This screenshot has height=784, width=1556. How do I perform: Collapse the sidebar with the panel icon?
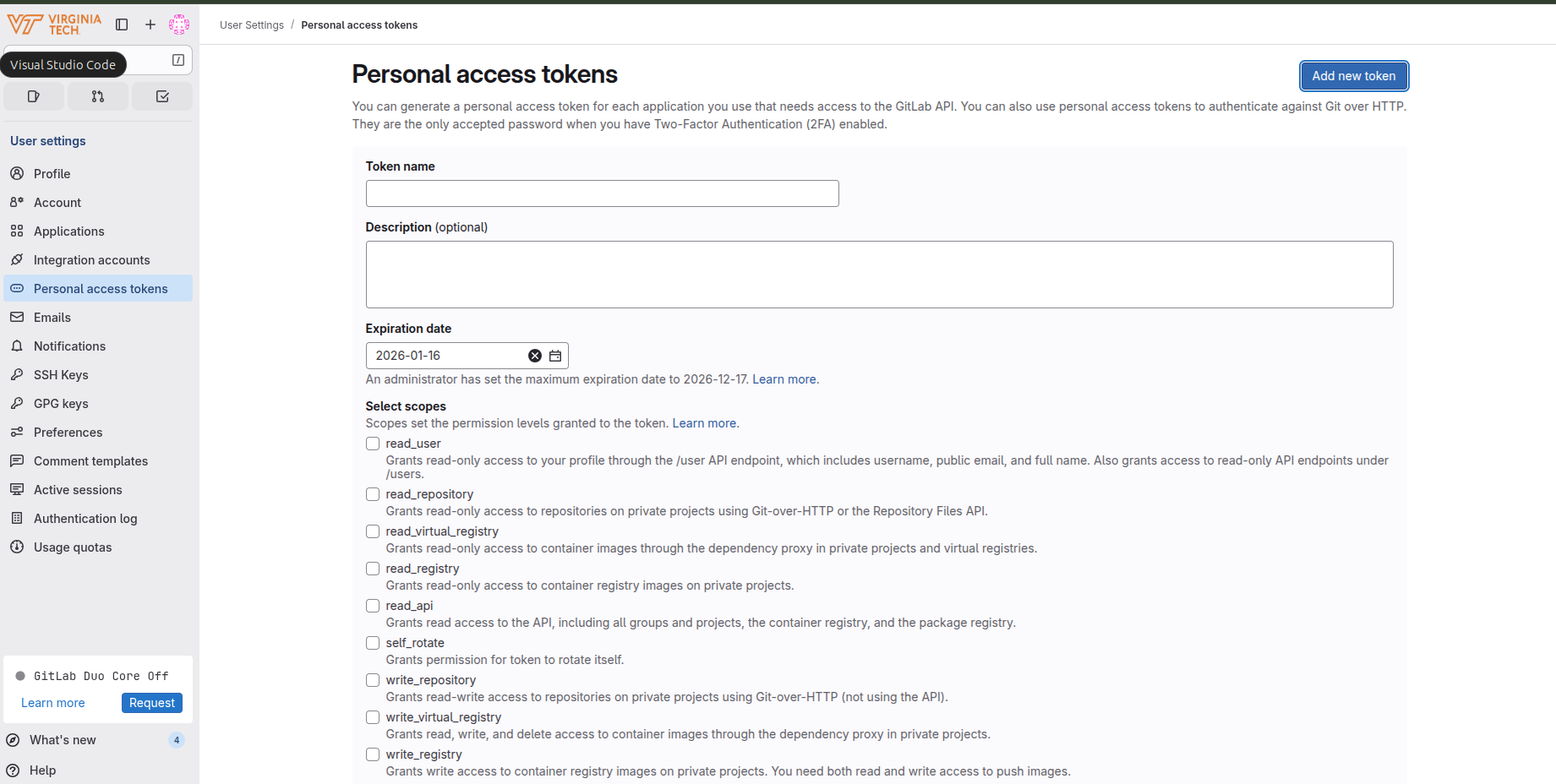click(122, 24)
